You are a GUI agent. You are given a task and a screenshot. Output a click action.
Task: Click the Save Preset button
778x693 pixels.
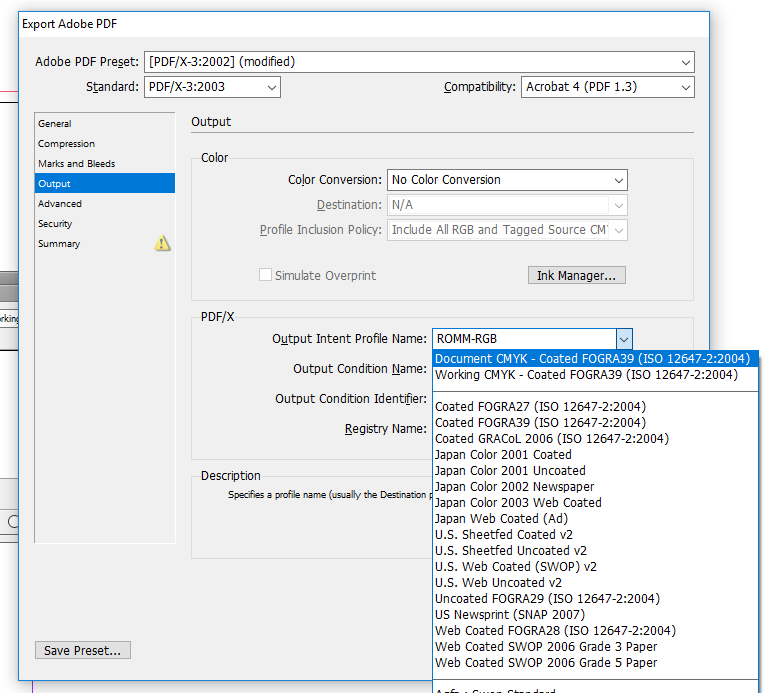pyautogui.click(x=83, y=650)
